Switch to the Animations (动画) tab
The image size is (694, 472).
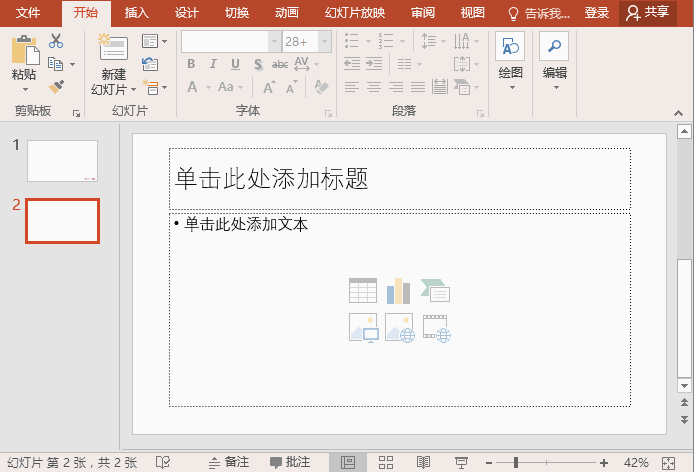287,13
